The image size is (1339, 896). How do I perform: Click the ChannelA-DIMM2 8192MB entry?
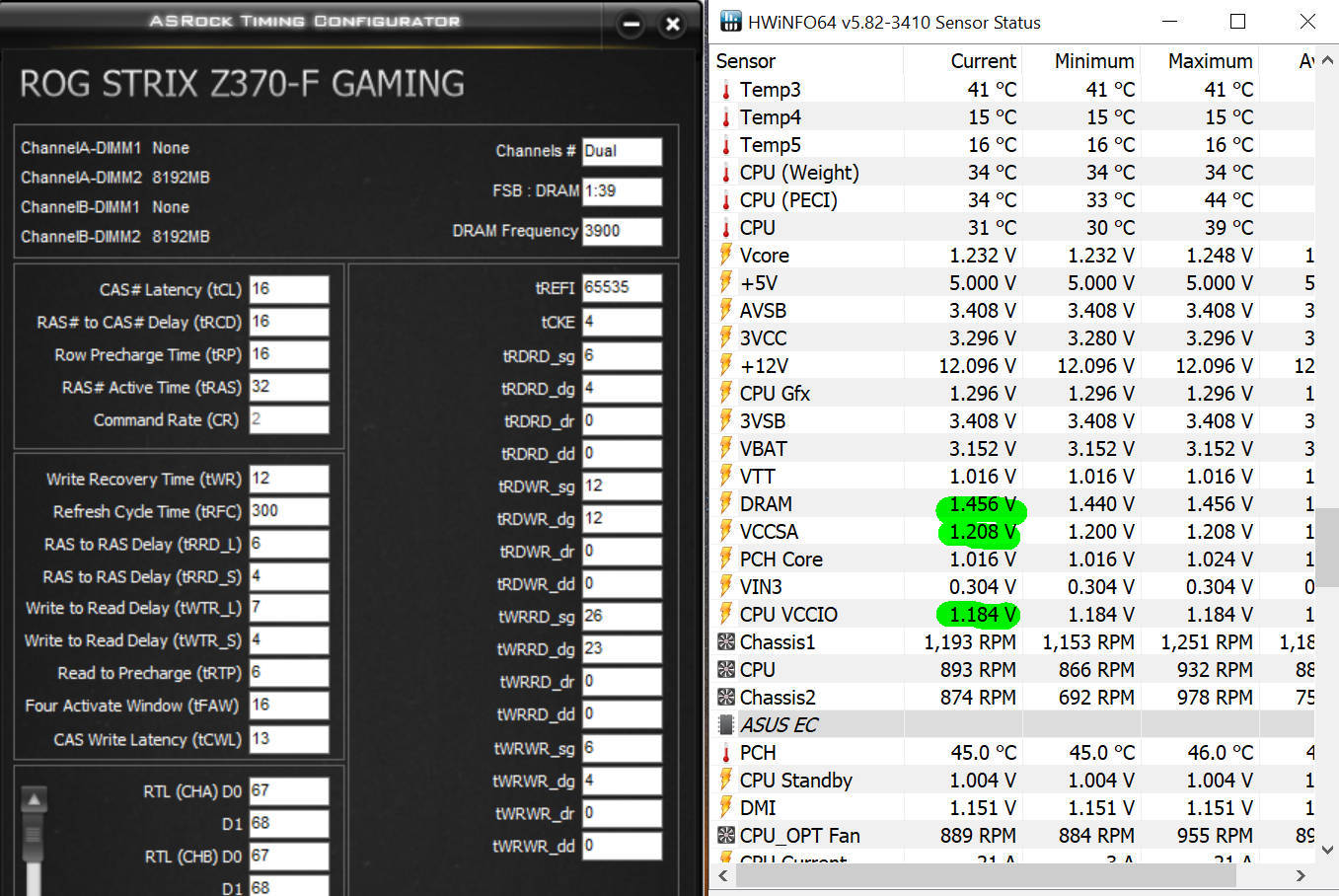tap(115, 178)
